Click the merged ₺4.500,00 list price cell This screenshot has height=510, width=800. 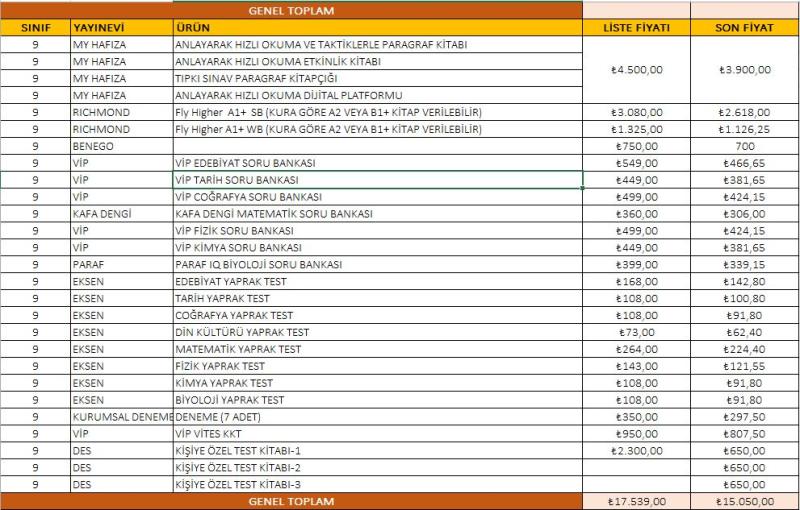tap(636, 70)
